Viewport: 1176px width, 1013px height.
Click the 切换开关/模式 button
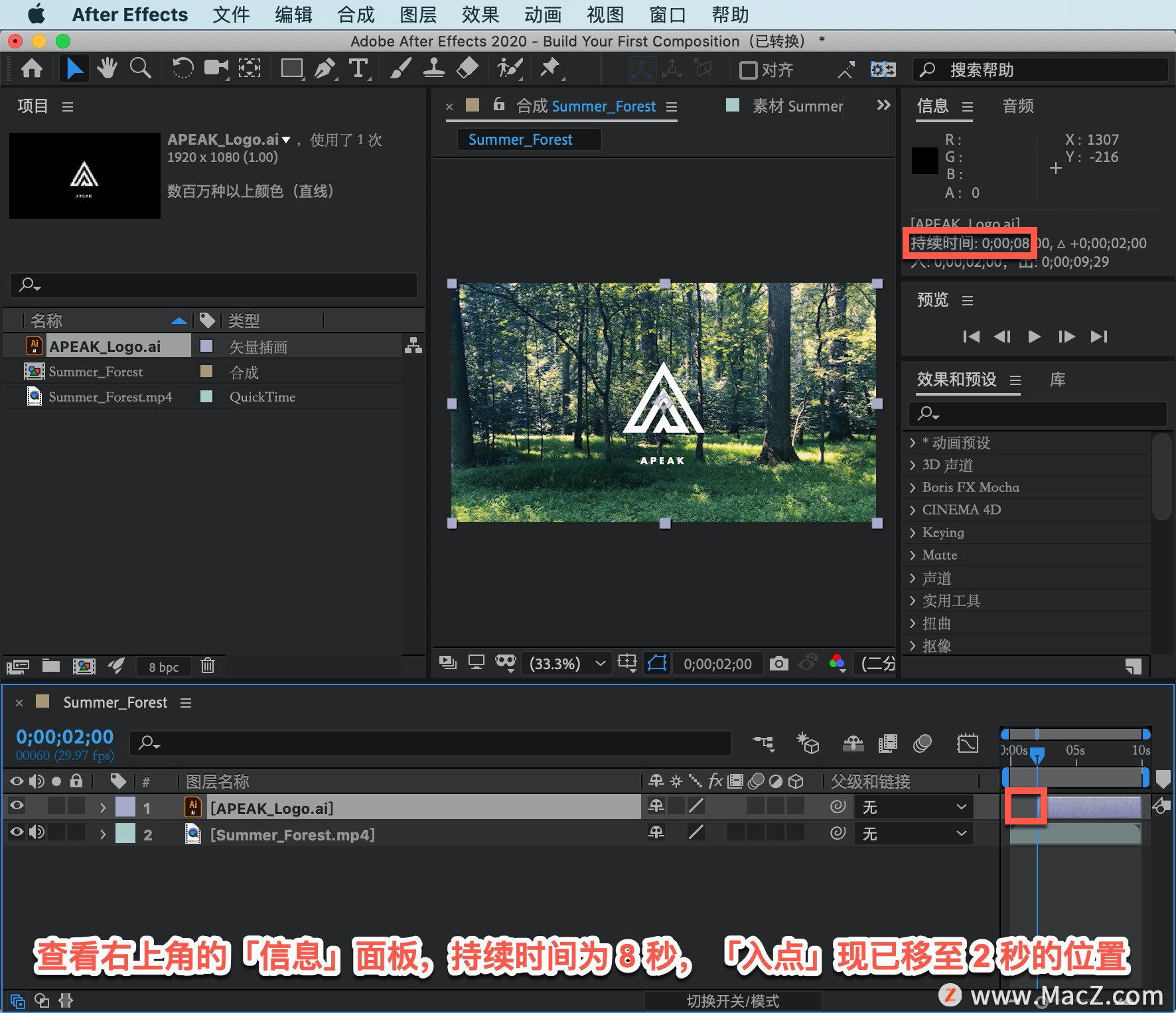(733, 1000)
